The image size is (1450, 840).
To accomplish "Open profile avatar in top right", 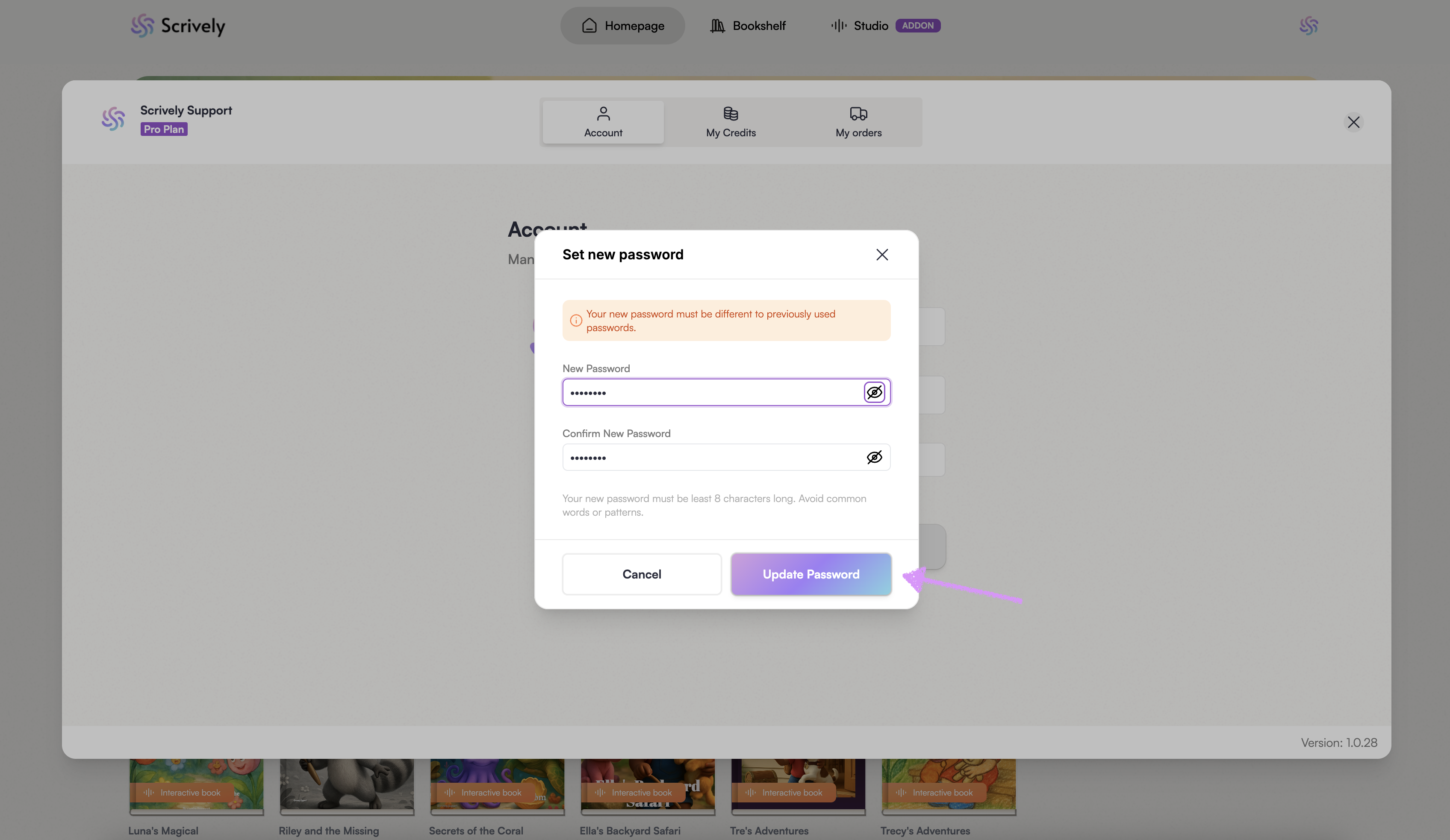I will click(1308, 26).
